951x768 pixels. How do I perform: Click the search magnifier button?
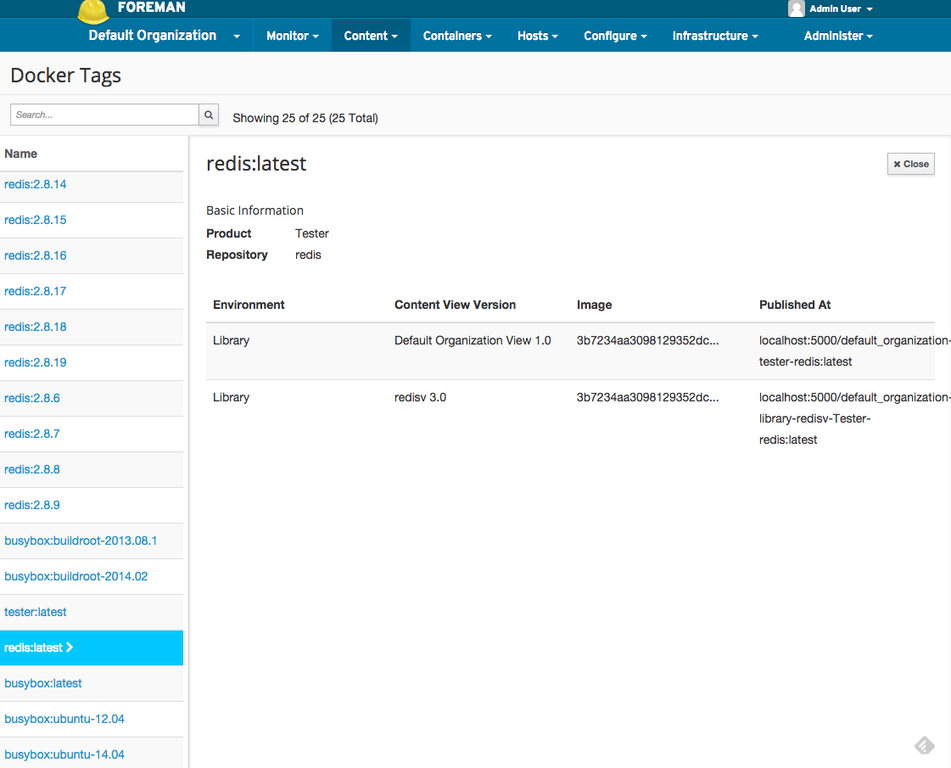point(209,115)
